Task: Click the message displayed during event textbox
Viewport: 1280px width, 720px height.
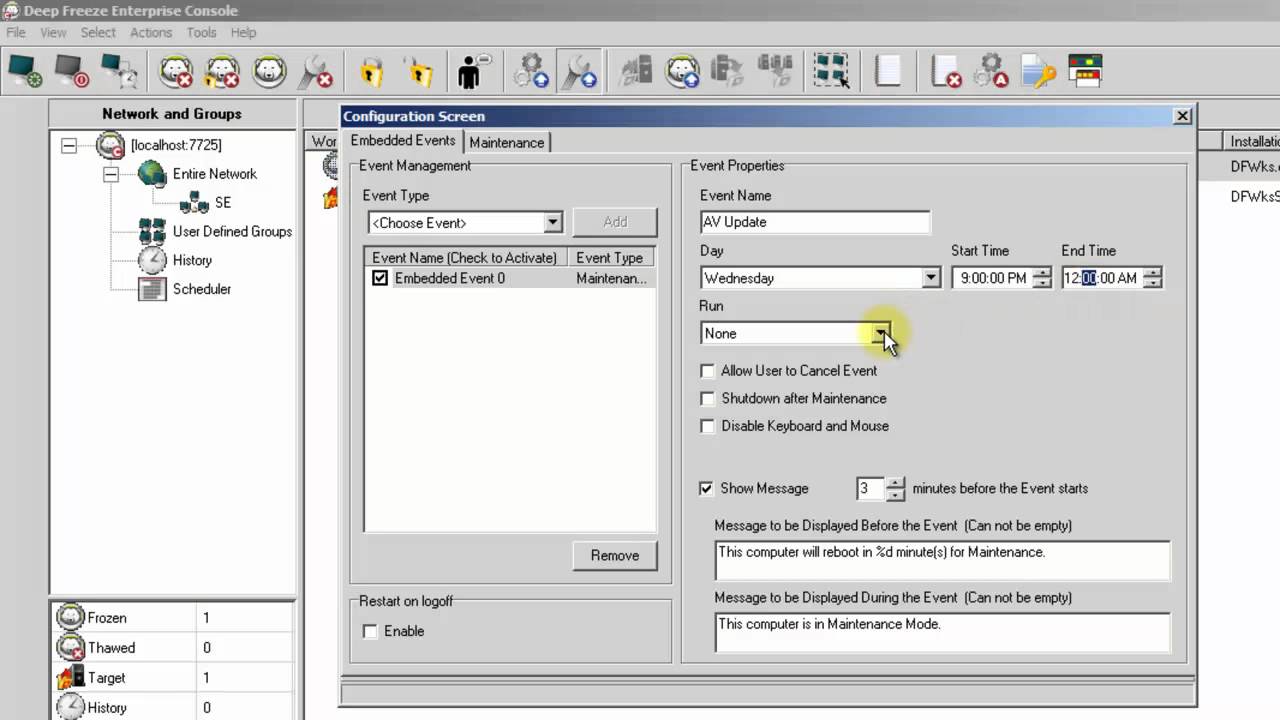Action: [x=942, y=632]
